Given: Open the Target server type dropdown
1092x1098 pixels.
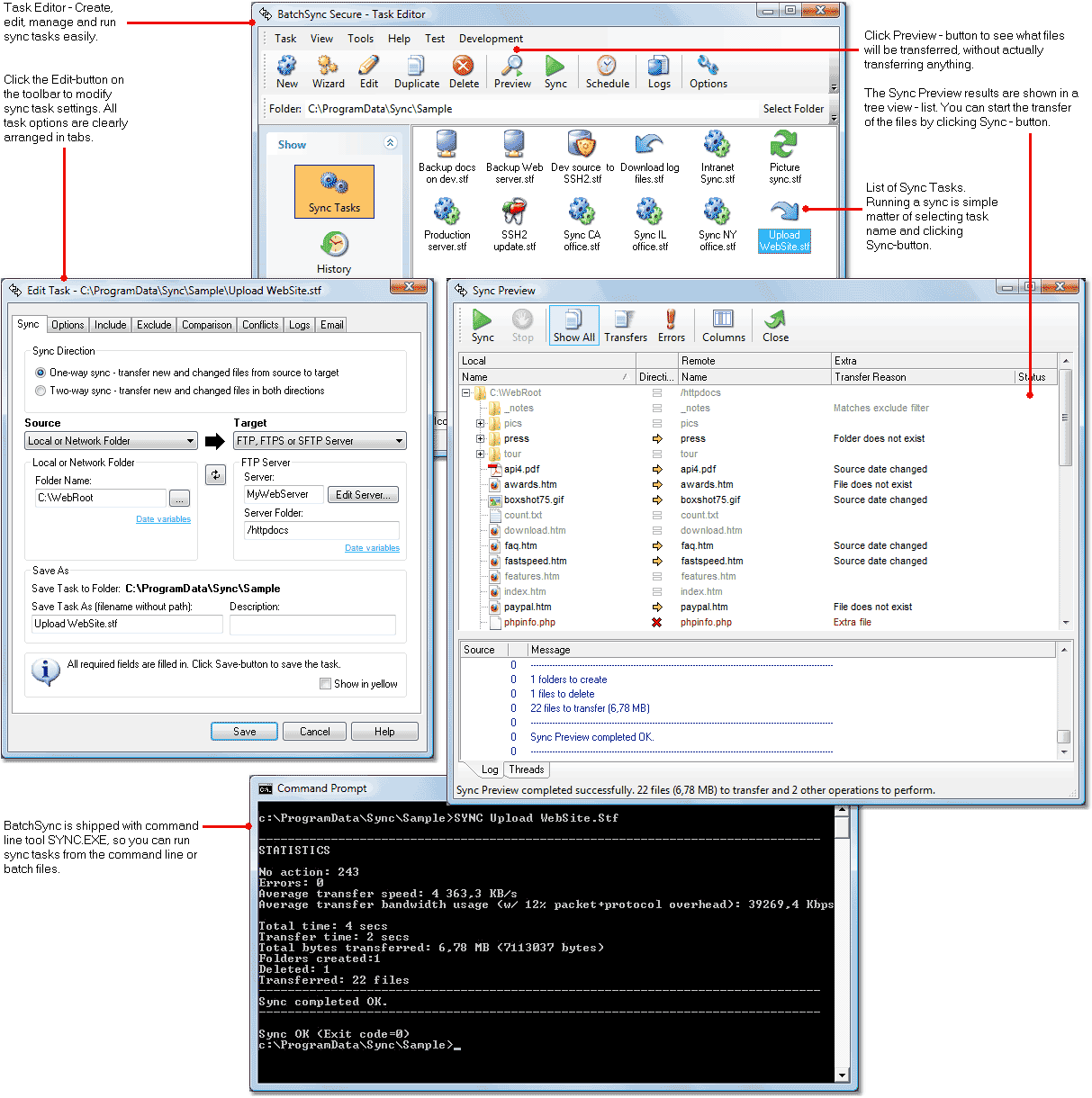Looking at the screenshot, I should (x=398, y=440).
